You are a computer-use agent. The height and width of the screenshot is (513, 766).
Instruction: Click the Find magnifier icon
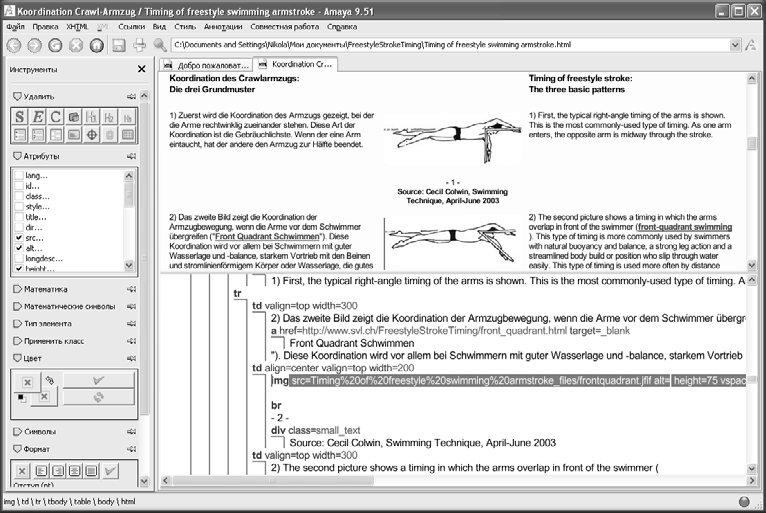[x=160, y=45]
